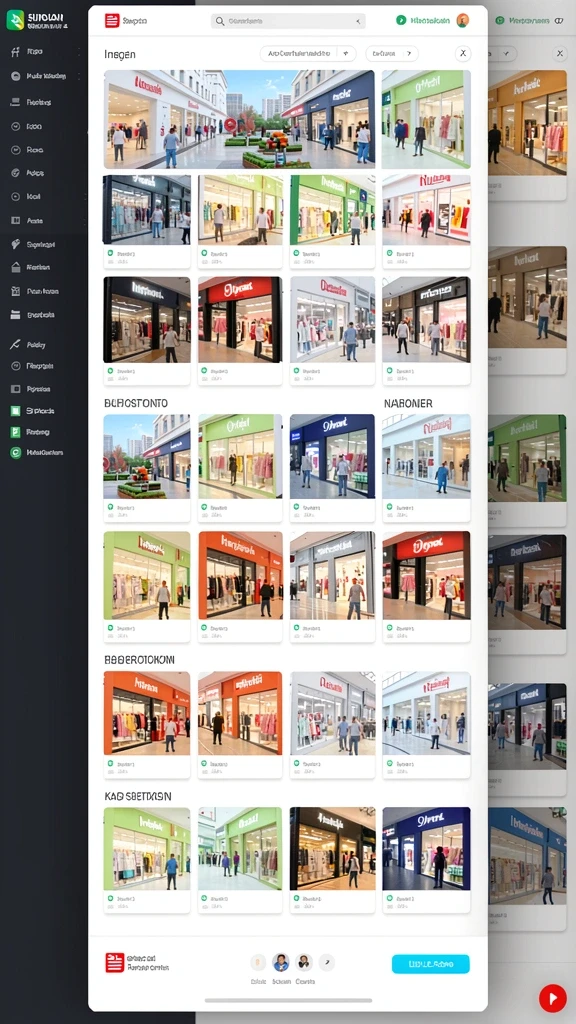Click the Insgen heading at the dialog top
This screenshot has height=1024, width=576.
coord(120,54)
